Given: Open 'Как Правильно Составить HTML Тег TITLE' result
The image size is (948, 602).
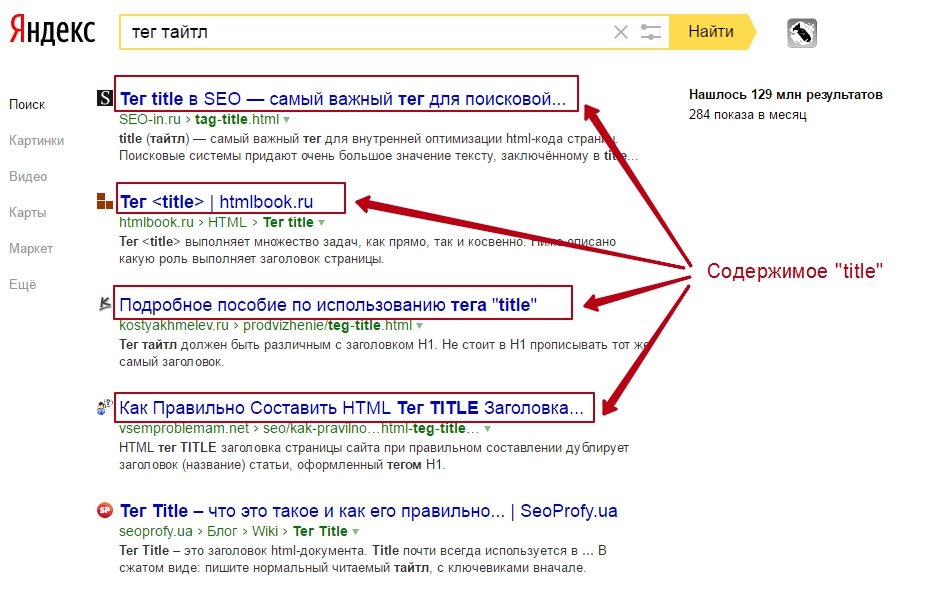Looking at the screenshot, I should pyautogui.click(x=351, y=407).
